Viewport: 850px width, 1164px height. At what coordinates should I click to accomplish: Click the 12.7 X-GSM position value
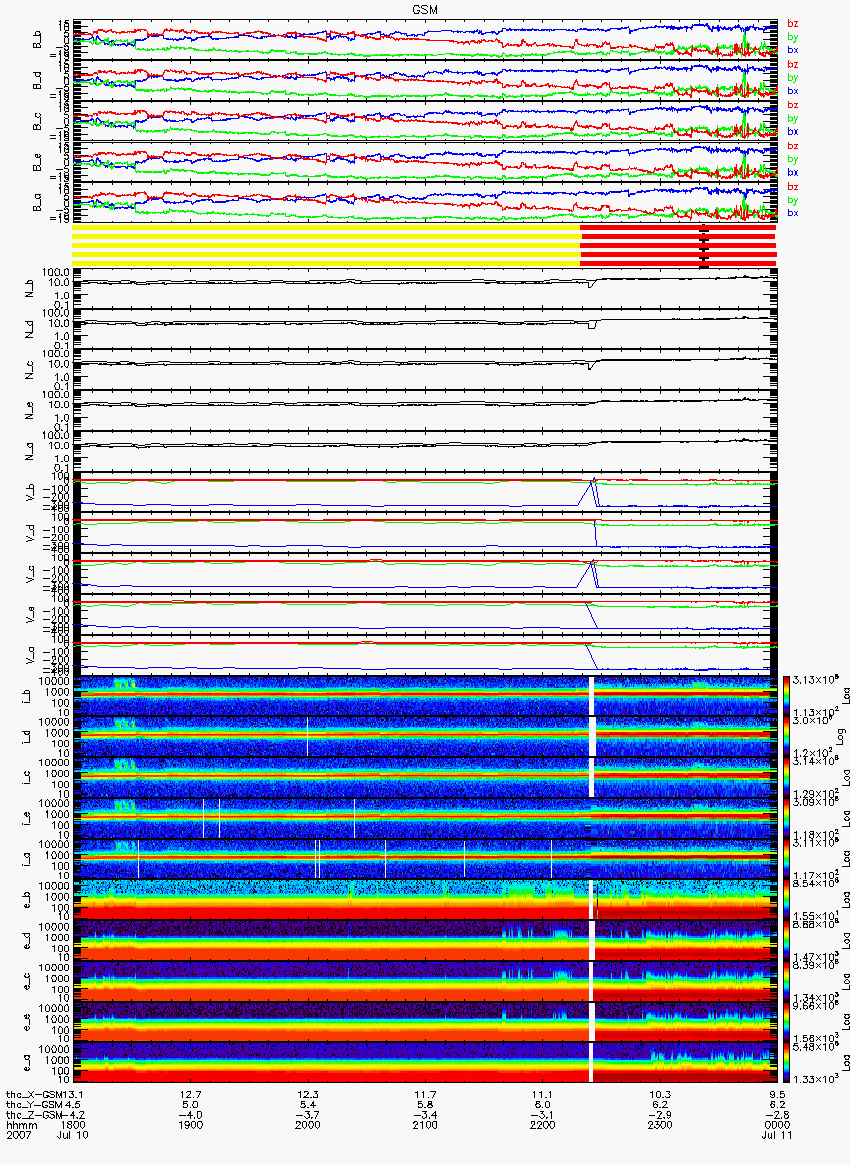191,1095
